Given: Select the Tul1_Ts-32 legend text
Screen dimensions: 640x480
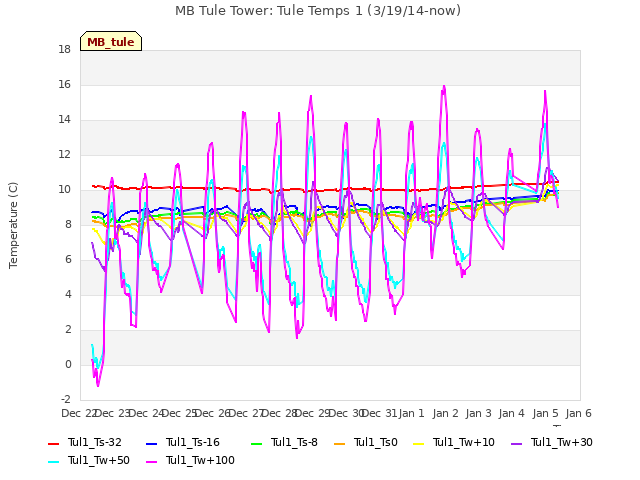Looking at the screenshot, I should tap(95, 442).
